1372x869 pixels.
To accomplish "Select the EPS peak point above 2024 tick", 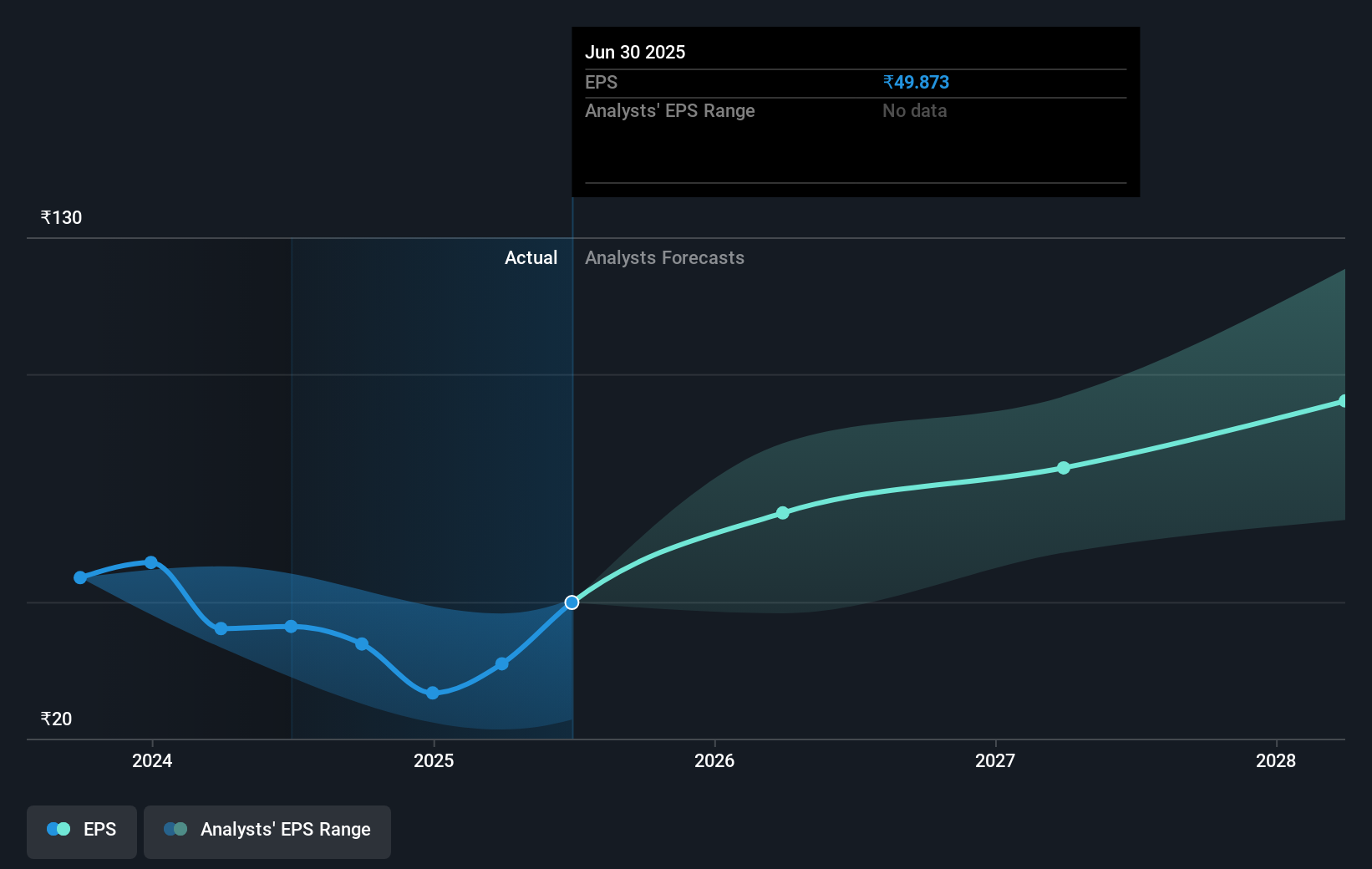I will point(151,562).
